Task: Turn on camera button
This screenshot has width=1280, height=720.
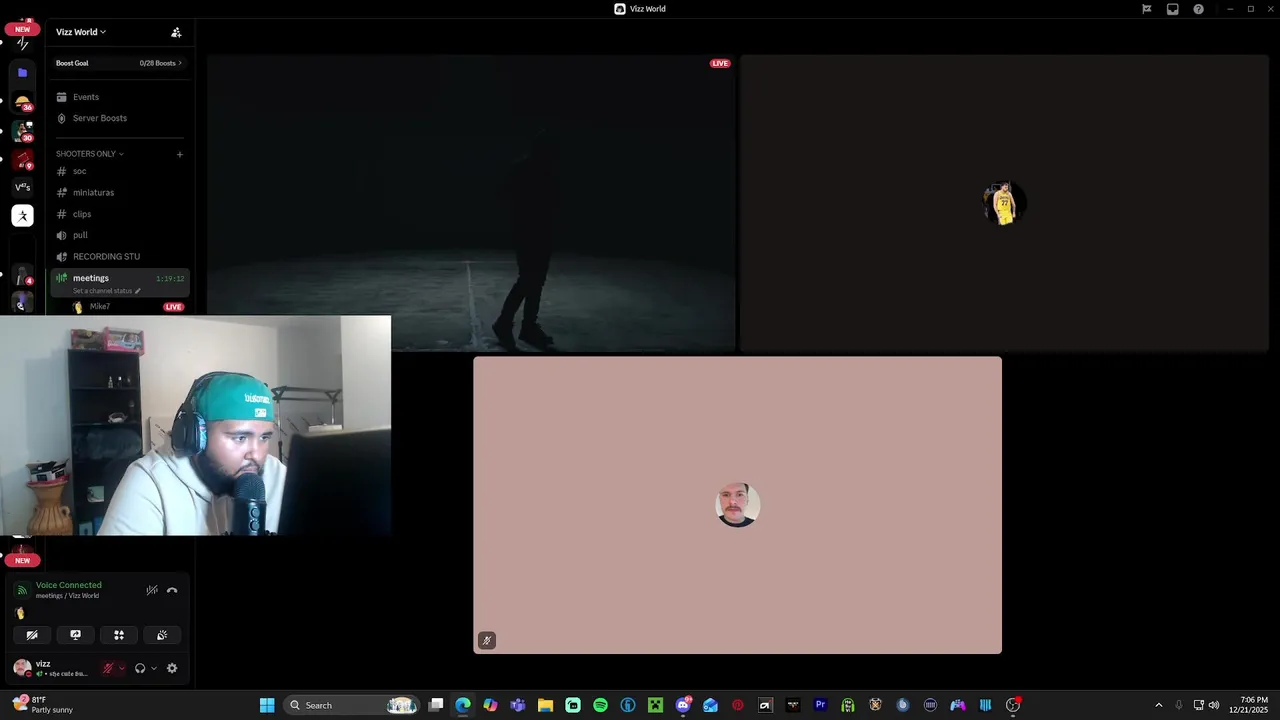Action: pyautogui.click(x=32, y=635)
